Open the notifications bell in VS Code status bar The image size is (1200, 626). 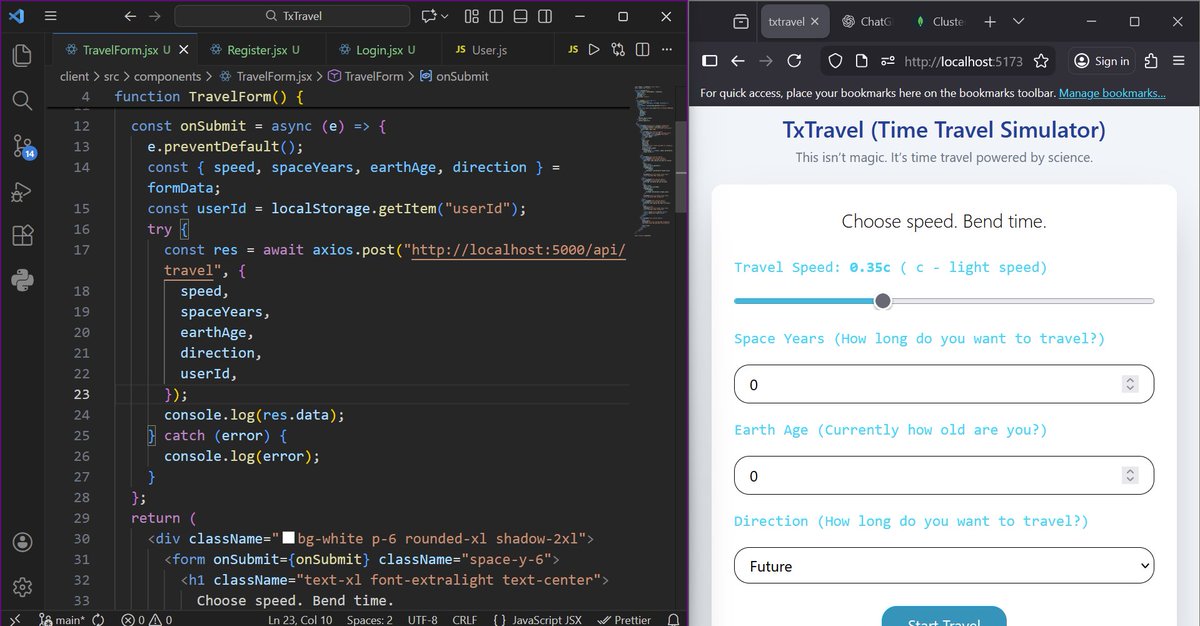[x=673, y=619]
